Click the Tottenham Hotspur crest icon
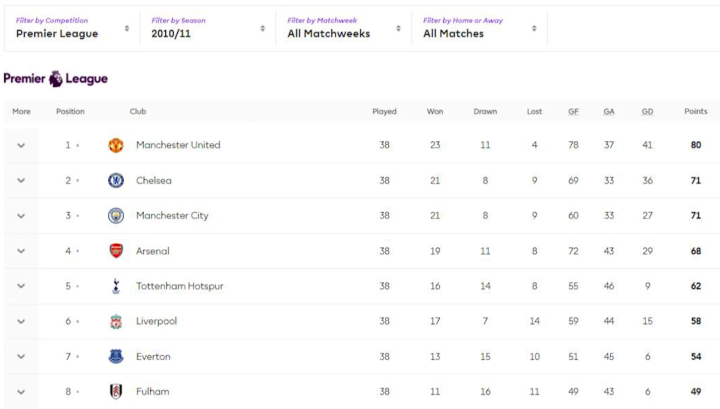 pos(116,286)
